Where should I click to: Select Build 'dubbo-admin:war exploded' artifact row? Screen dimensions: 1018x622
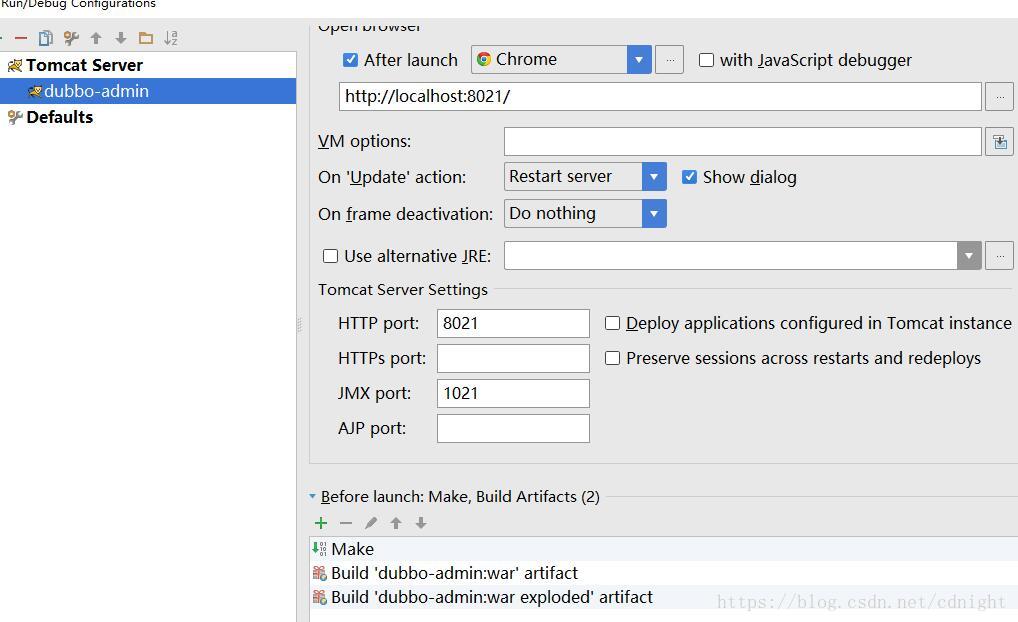coord(664,597)
